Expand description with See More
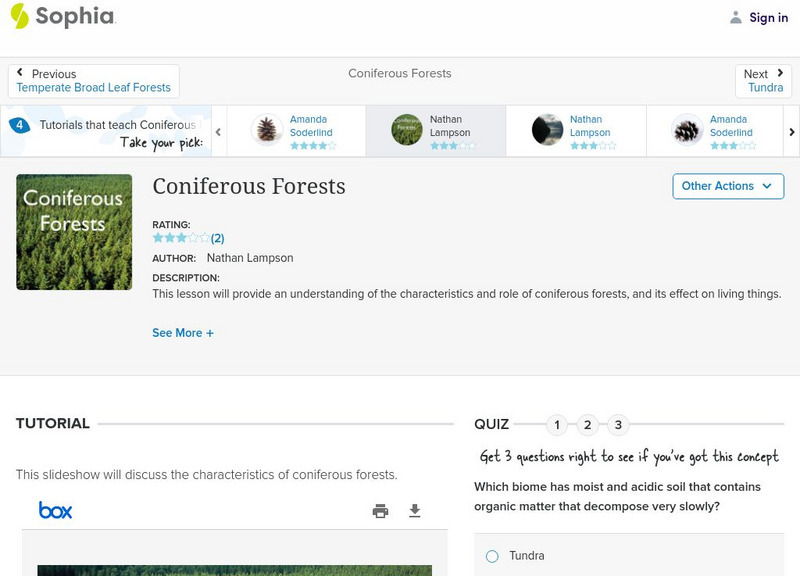 point(183,333)
